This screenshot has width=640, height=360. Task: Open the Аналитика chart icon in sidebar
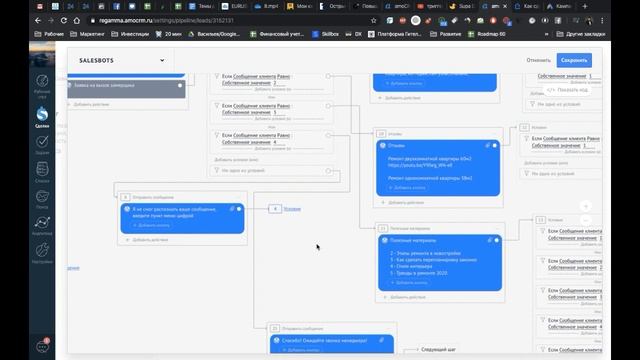click(42, 223)
